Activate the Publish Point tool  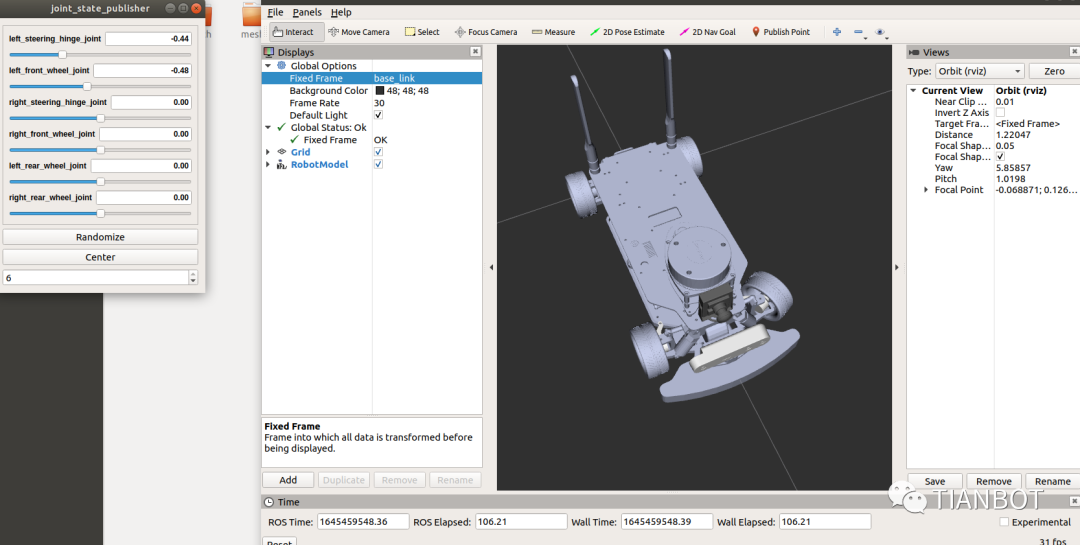tap(780, 32)
